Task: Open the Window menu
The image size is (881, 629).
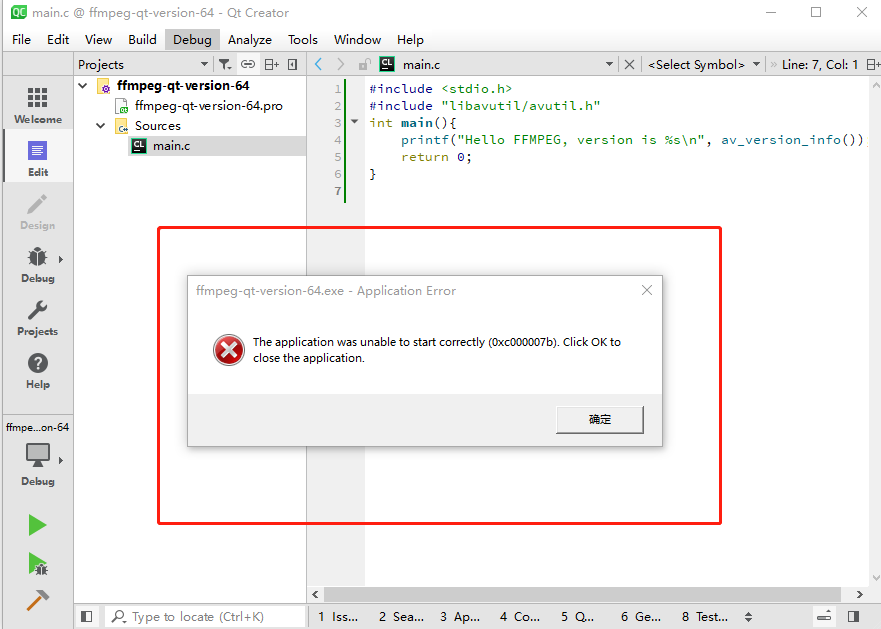Action: (x=357, y=40)
